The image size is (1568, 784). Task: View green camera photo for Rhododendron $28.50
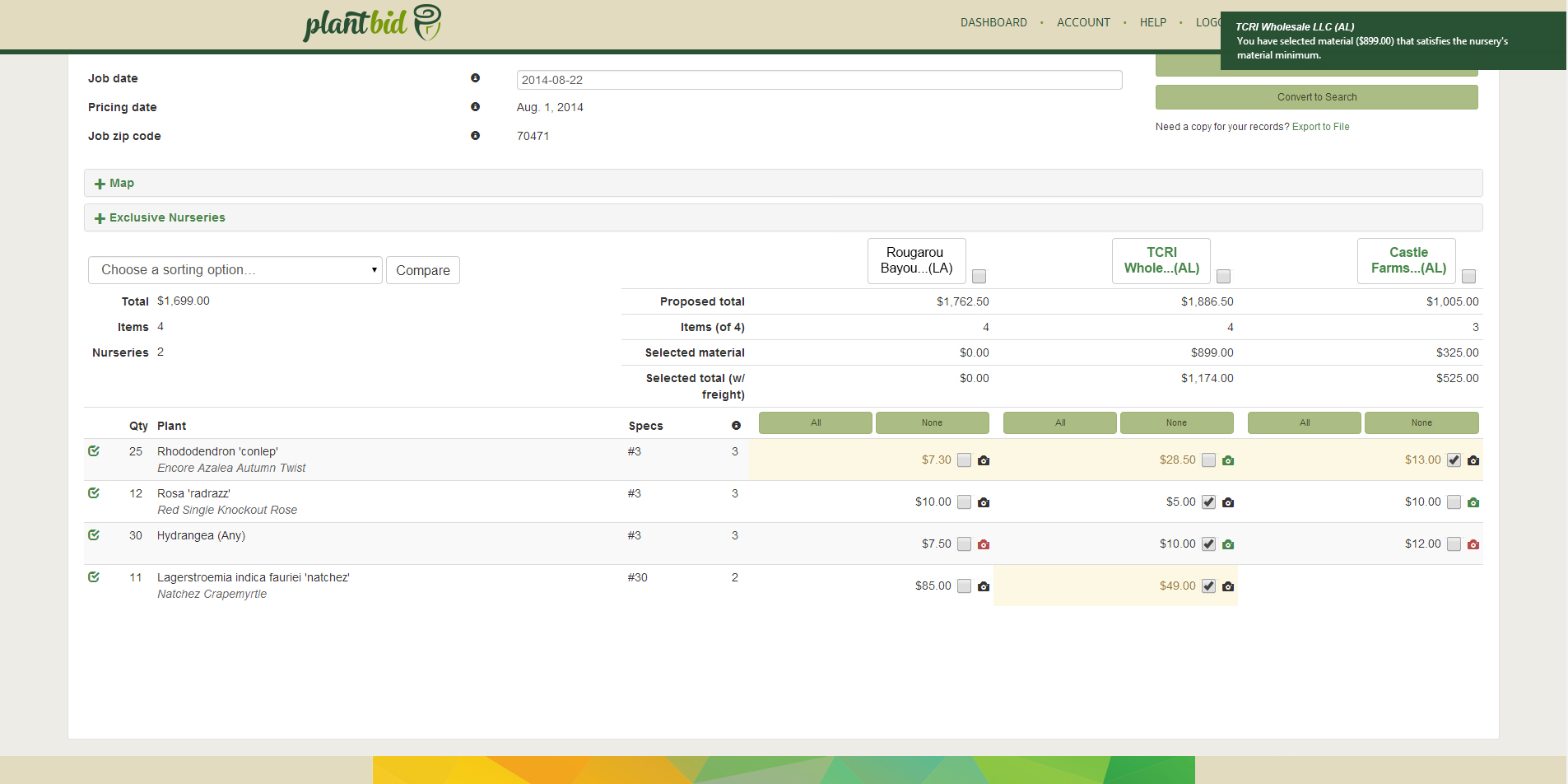tap(1228, 460)
